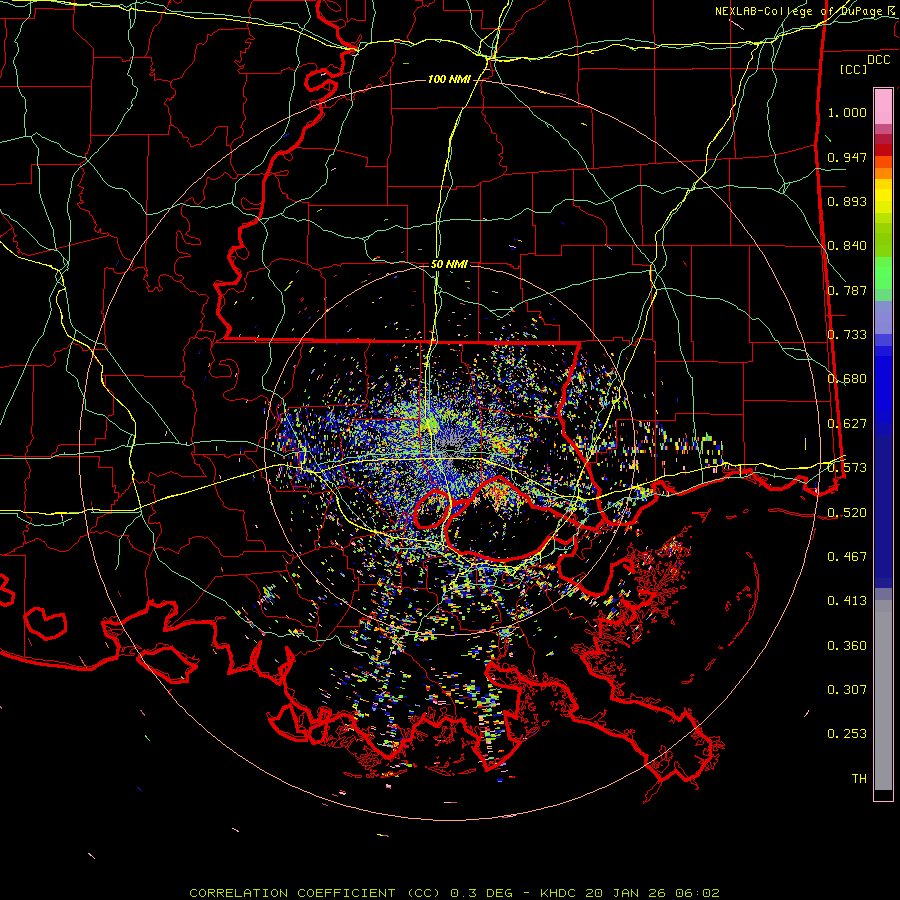Click the 0.307 color scale value
Image resolution: width=900 pixels, height=900 pixels.
click(847, 690)
